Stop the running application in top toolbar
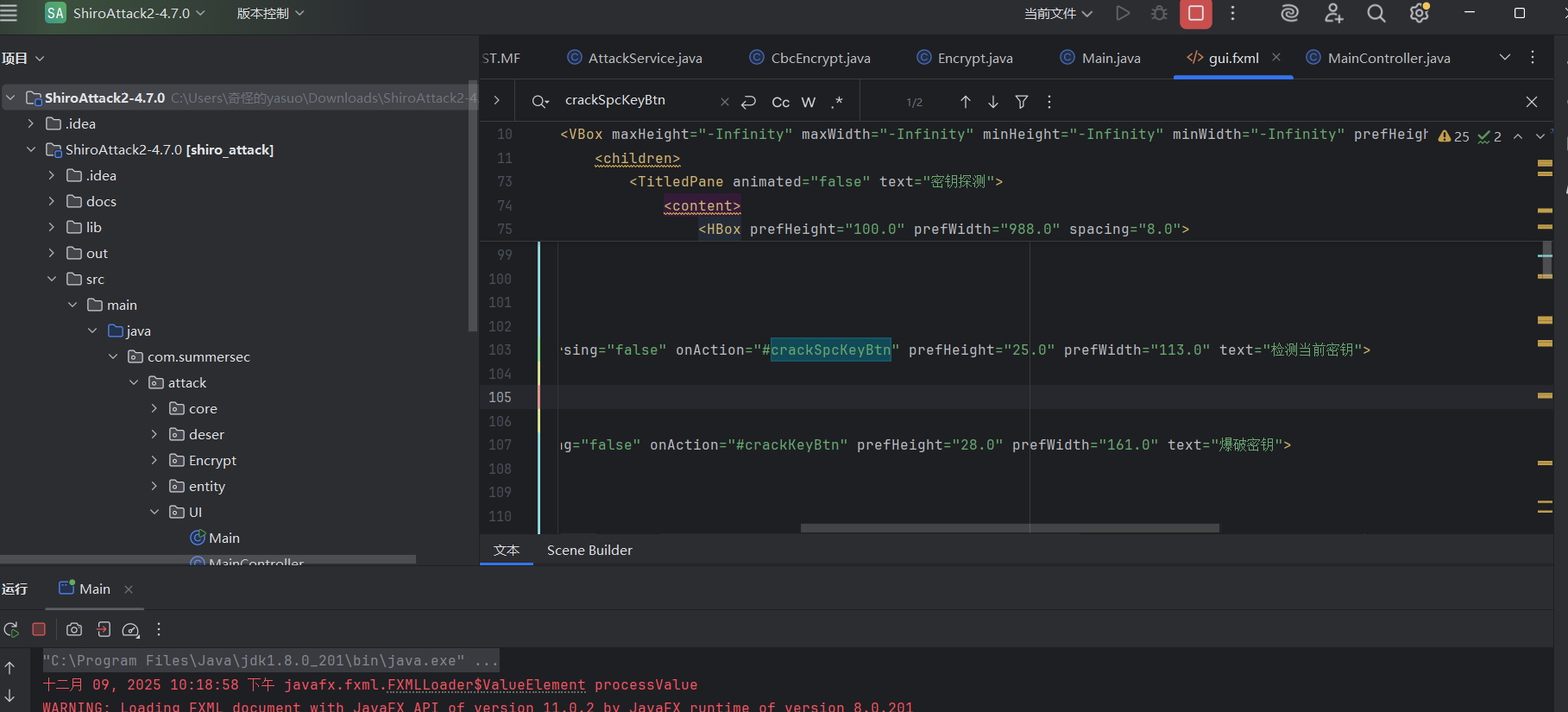This screenshot has width=1568, height=712. coord(1195,14)
